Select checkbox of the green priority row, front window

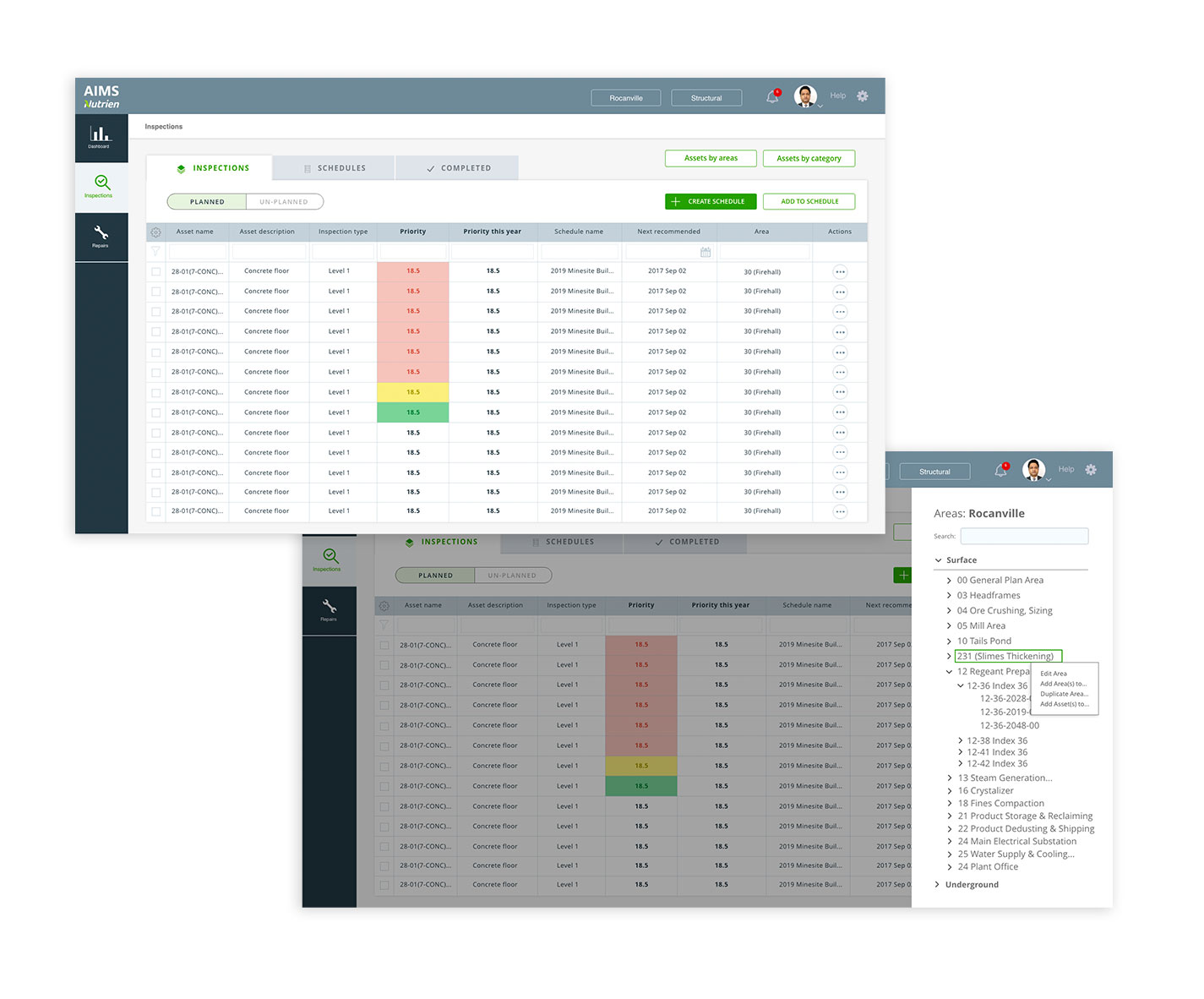[x=156, y=413]
